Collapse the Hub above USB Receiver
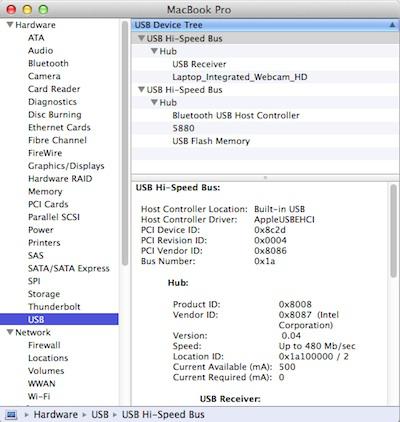The image size is (400, 422). tap(154, 51)
